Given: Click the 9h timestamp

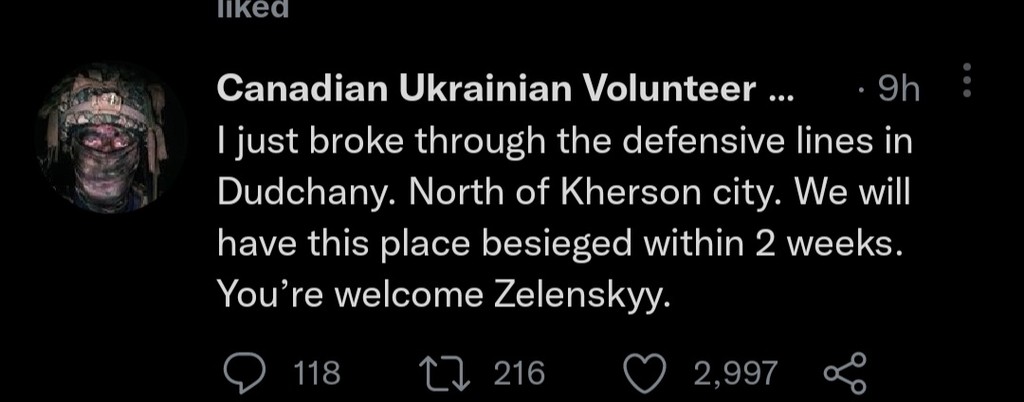Looking at the screenshot, I should (895, 91).
